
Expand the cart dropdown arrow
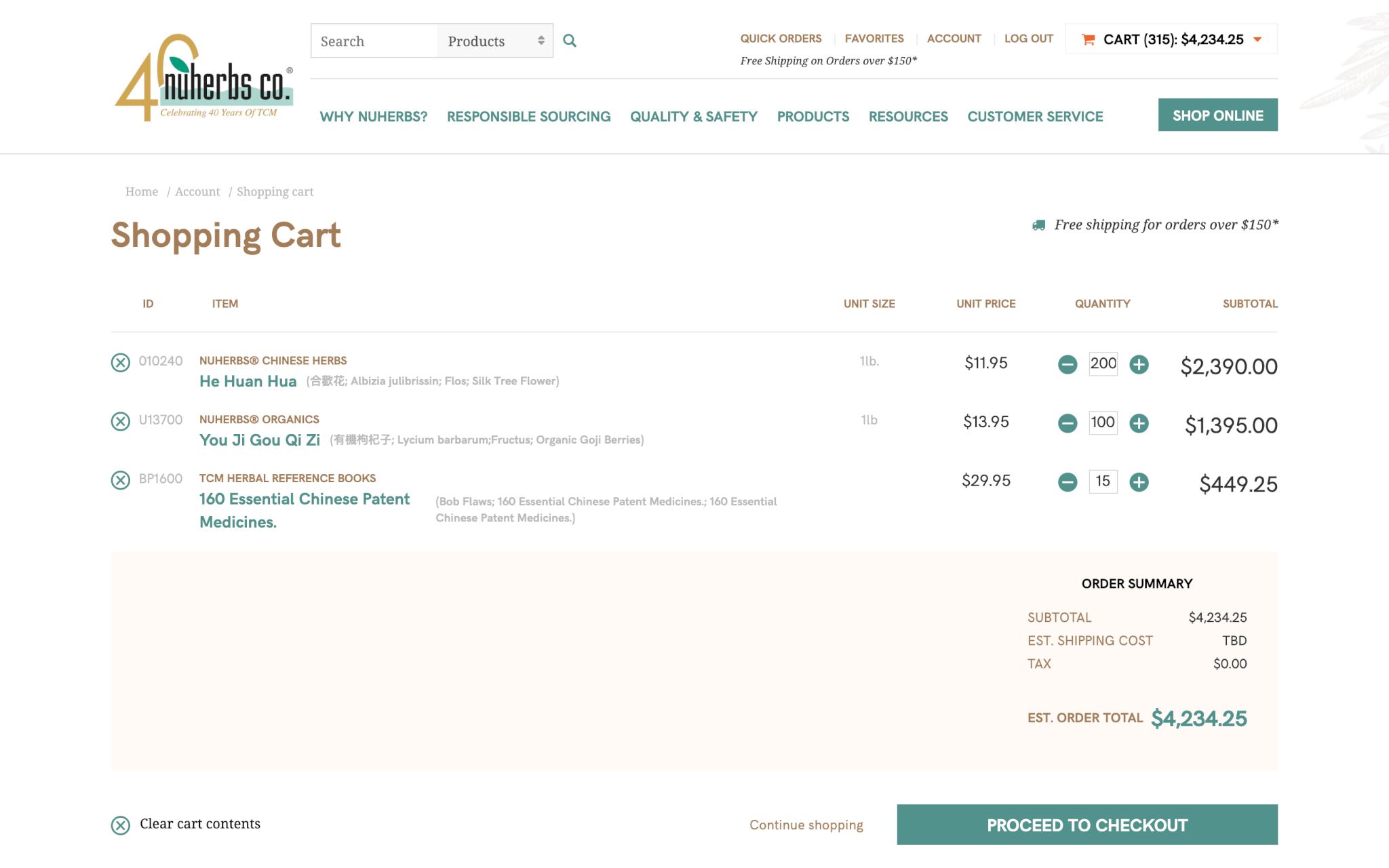[x=1257, y=40]
